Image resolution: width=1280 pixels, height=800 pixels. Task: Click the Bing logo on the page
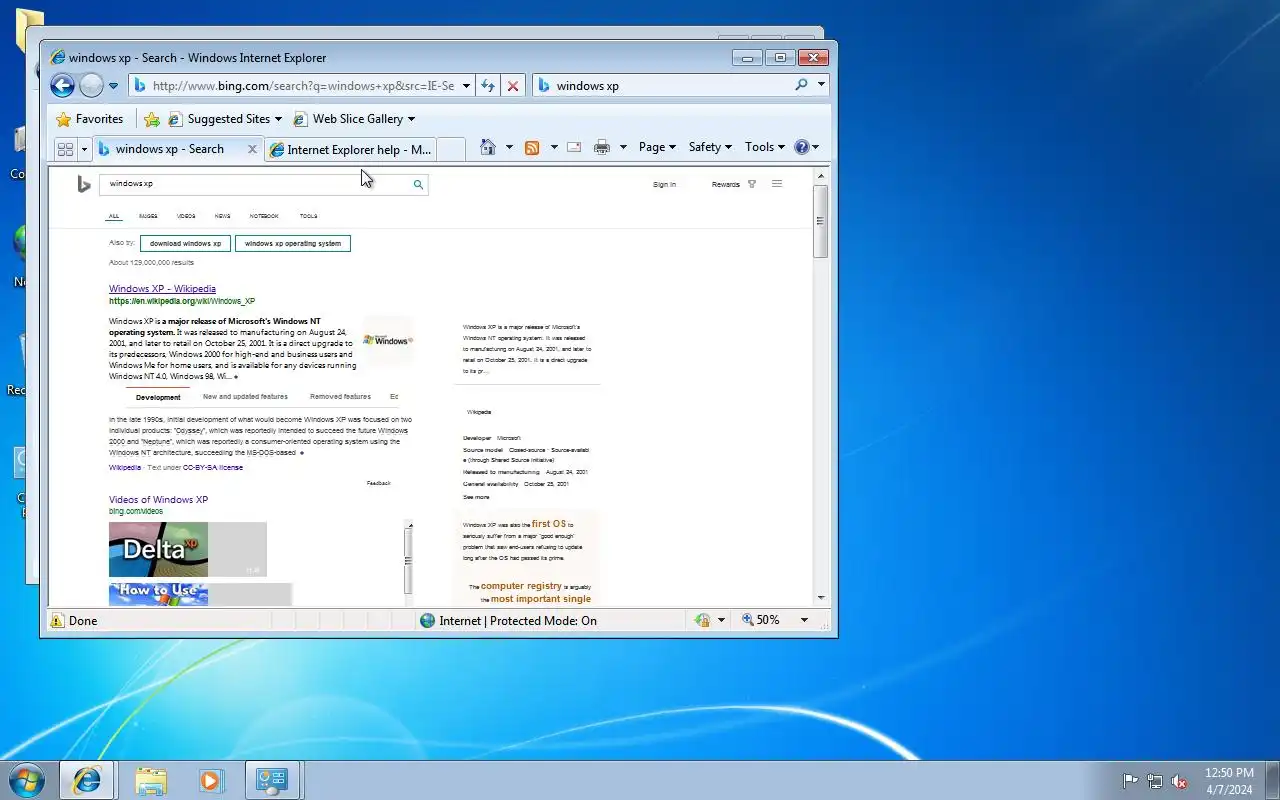84,184
